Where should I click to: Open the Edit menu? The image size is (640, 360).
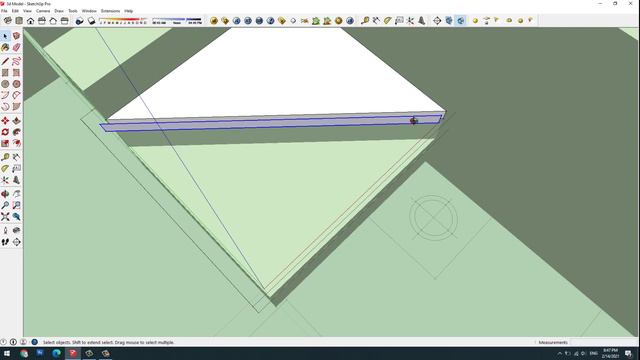click(x=15, y=11)
